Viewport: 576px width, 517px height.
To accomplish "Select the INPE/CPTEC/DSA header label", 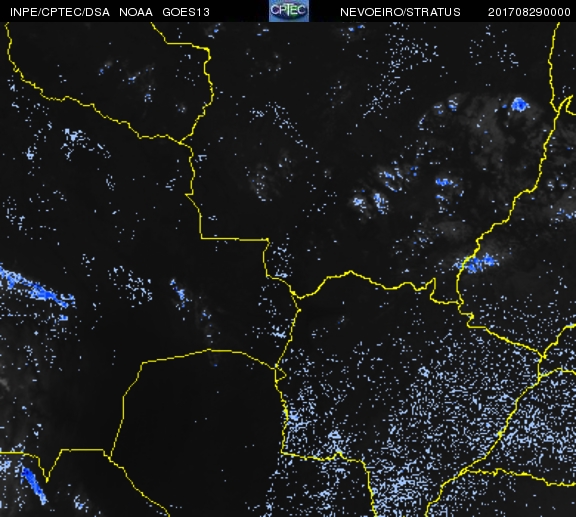I will click(x=60, y=12).
